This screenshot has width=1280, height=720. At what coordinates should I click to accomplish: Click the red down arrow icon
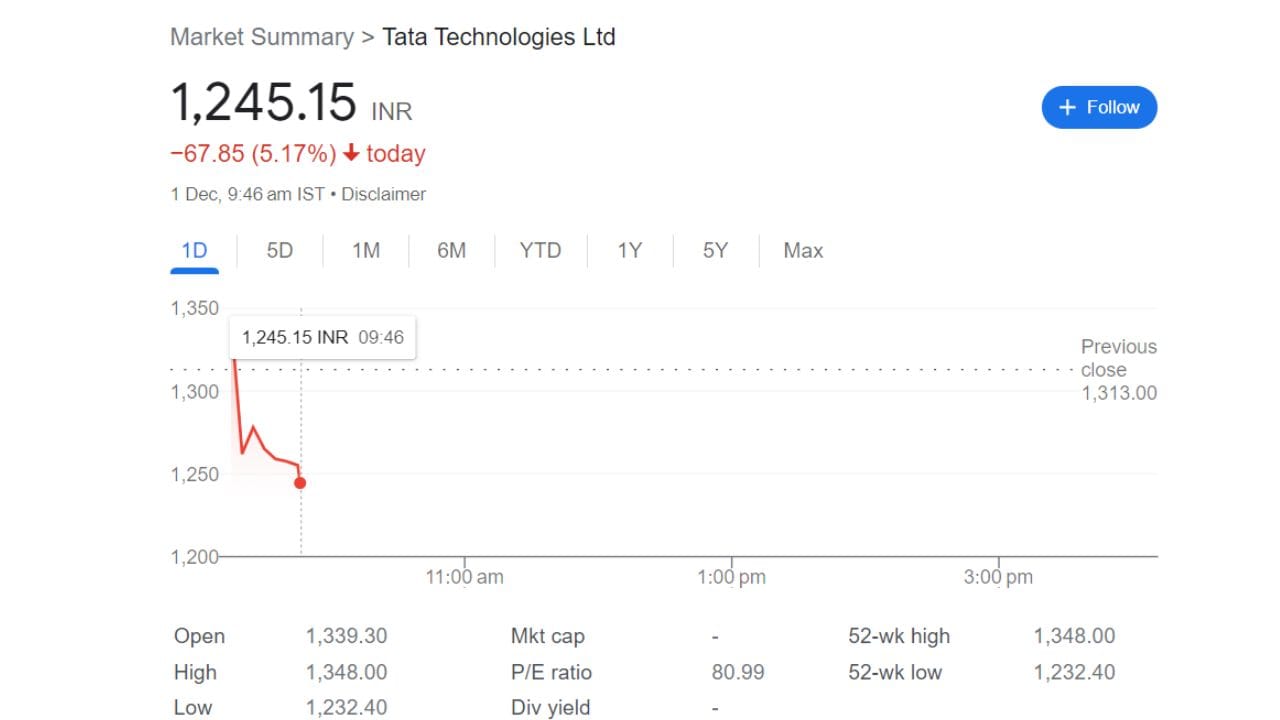[x=351, y=154]
